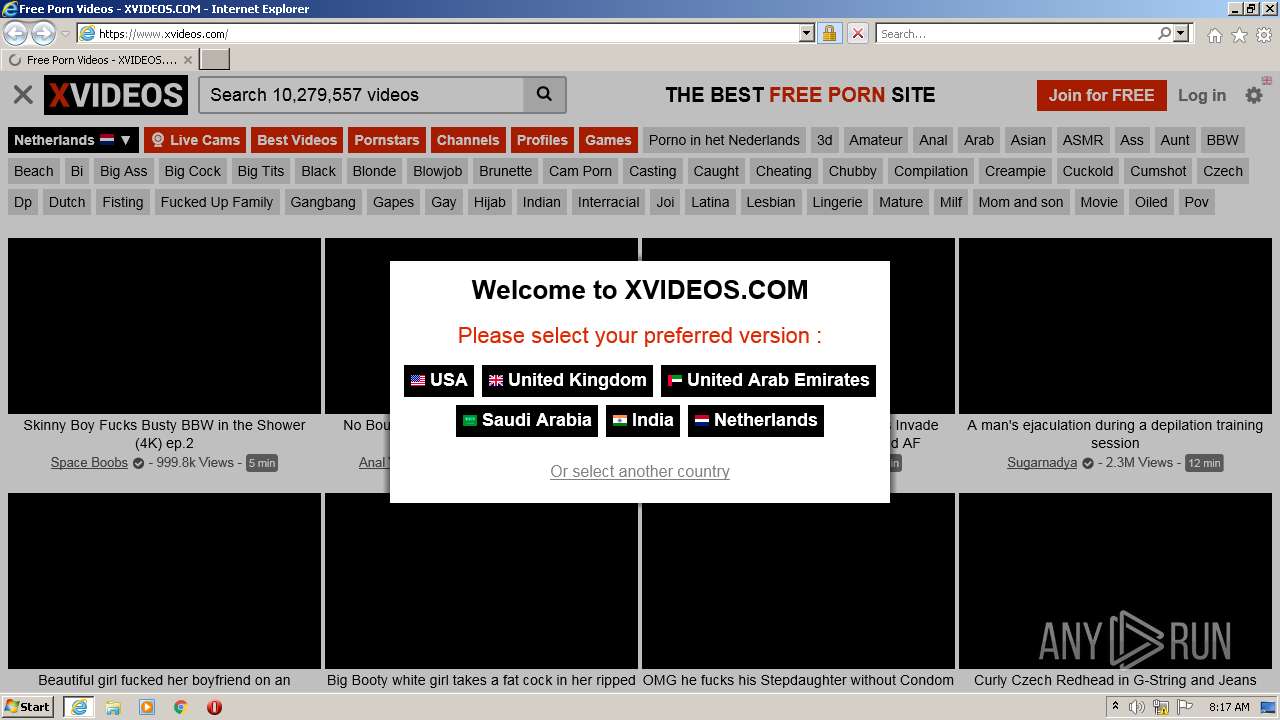
Task: Click the IE forward arrow button
Action: pos(43,33)
